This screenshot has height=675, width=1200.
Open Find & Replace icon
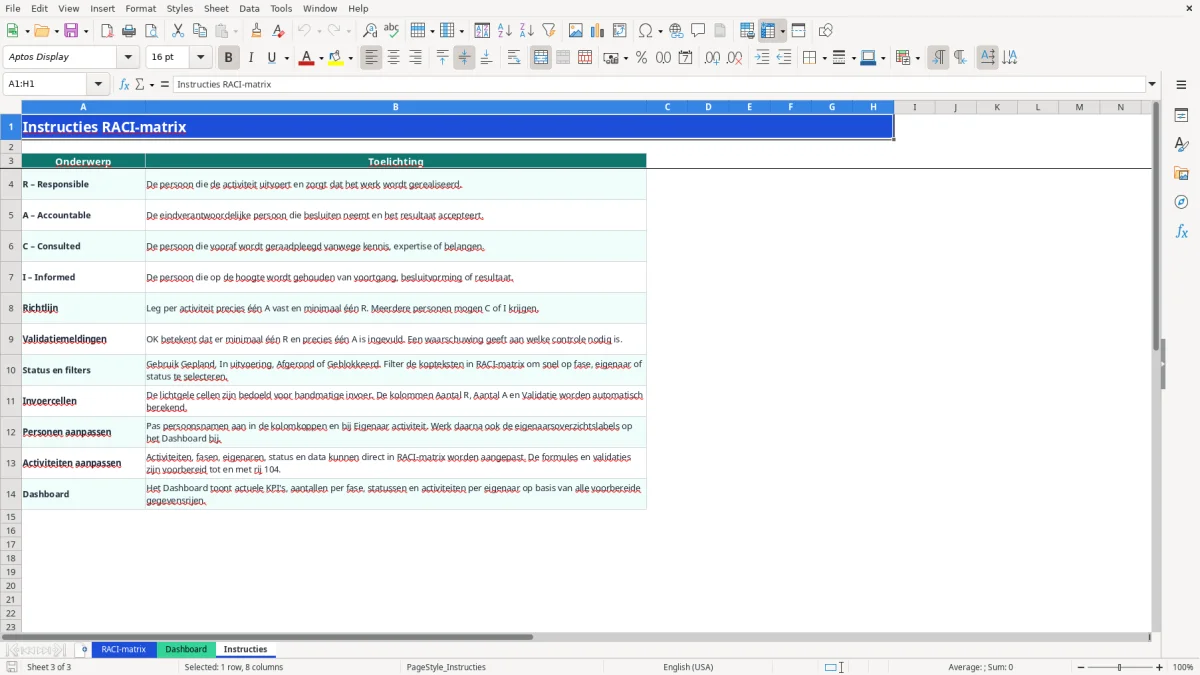click(x=370, y=31)
